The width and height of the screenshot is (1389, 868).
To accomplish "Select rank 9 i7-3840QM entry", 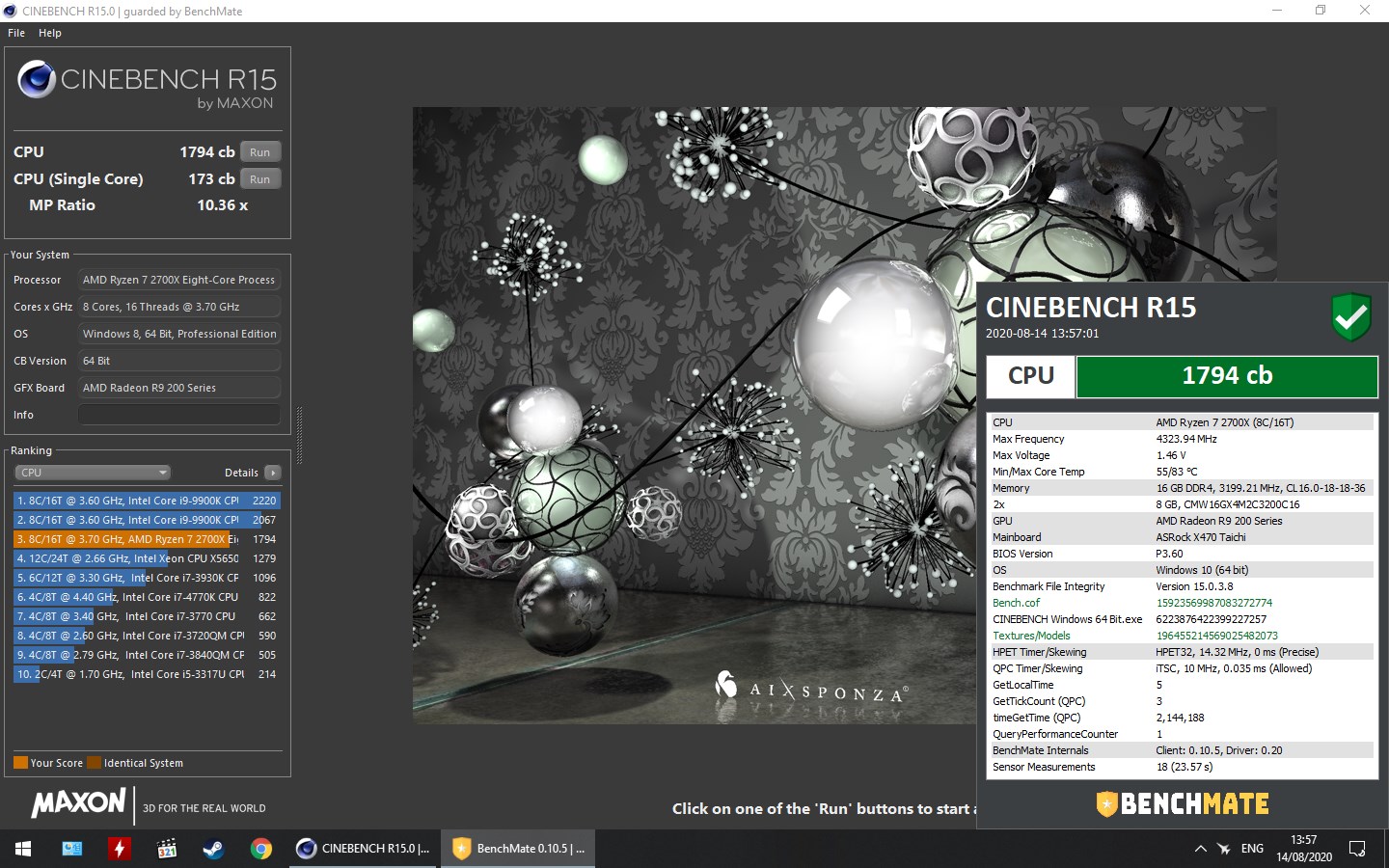I will 147,655.
